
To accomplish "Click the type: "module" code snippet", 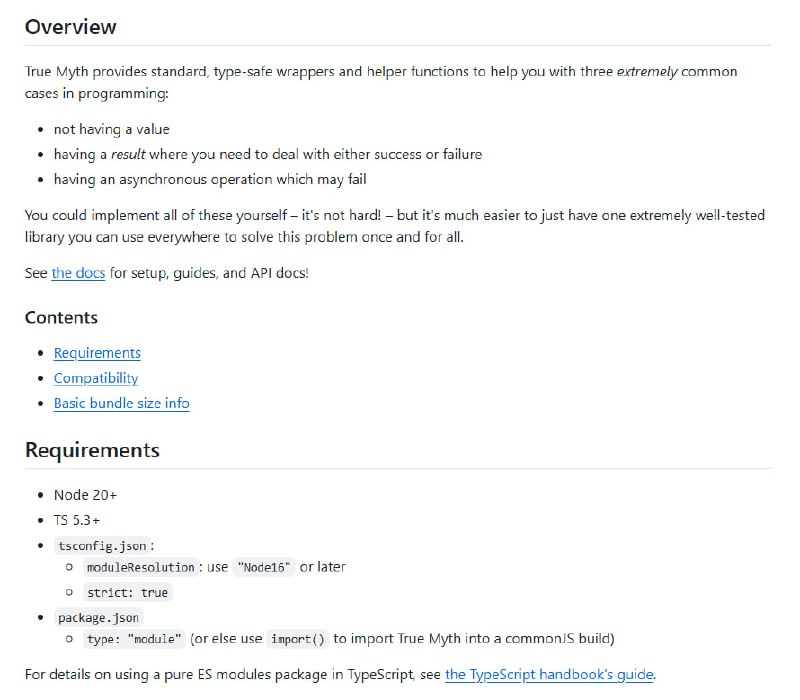I will tap(135, 639).
